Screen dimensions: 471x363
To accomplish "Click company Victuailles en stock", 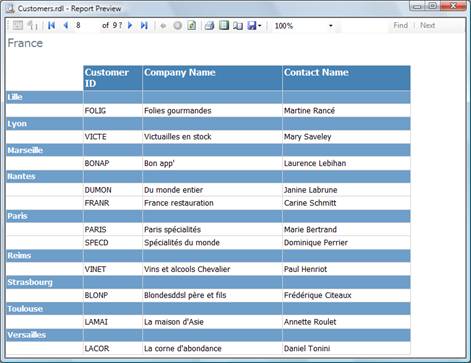I will pos(178,137).
